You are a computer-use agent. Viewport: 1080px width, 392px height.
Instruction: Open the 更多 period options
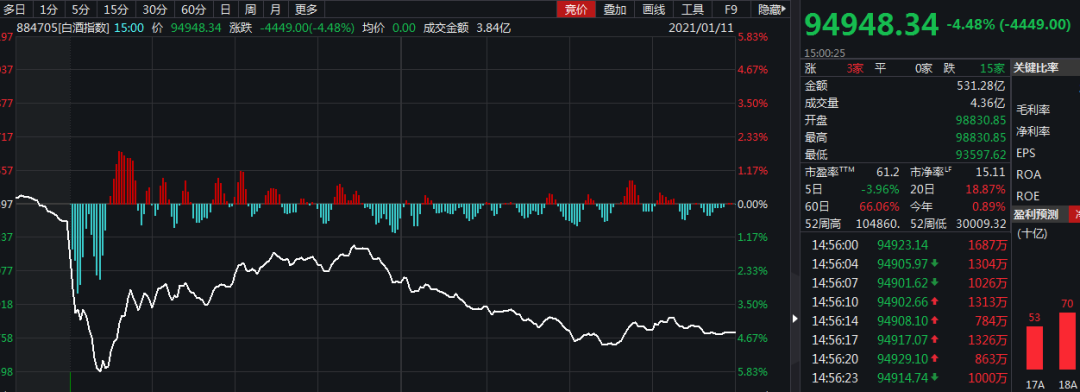(x=306, y=9)
